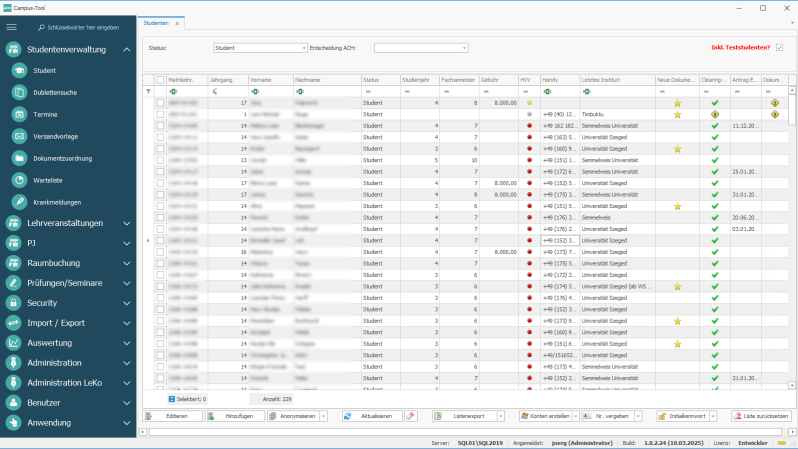
Task: Focus the keyword search field in sidebar
Action: pyautogui.click(x=83, y=27)
